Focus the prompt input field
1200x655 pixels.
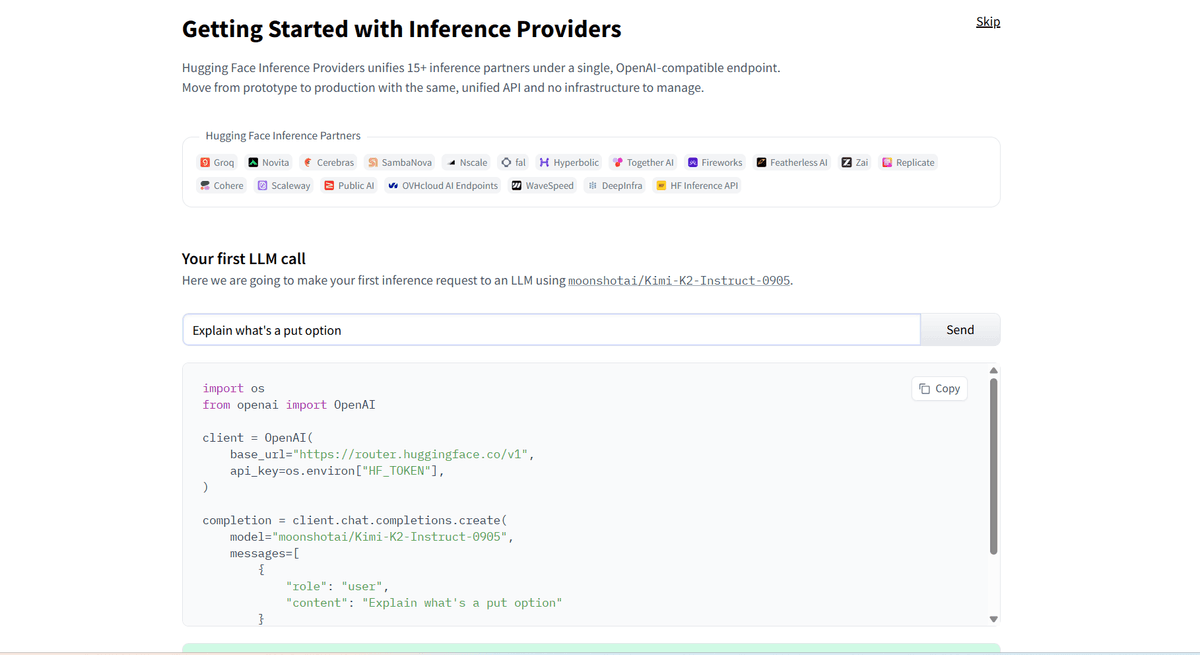pyautogui.click(x=551, y=329)
